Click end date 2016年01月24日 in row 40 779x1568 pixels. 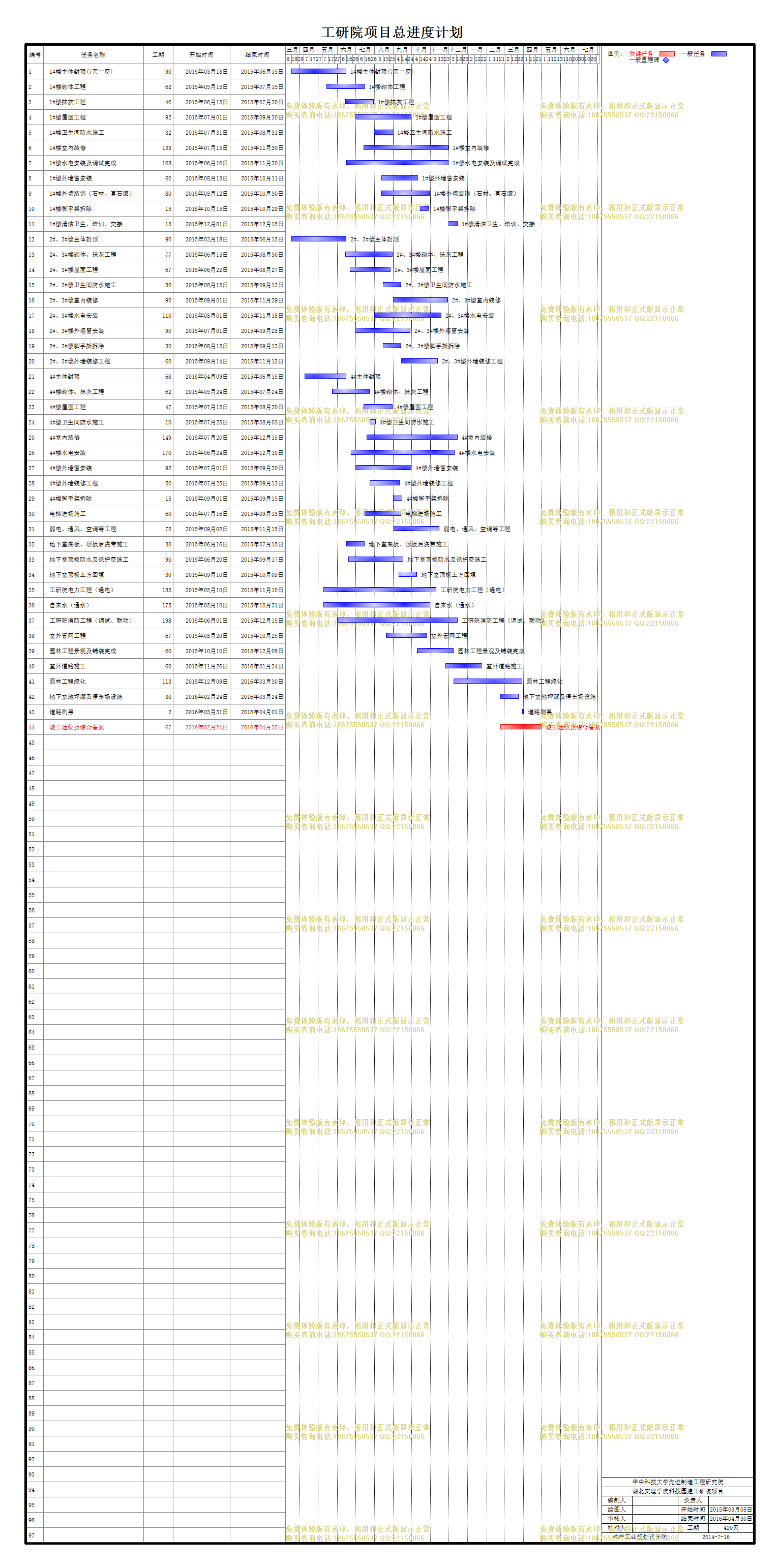tap(258, 666)
